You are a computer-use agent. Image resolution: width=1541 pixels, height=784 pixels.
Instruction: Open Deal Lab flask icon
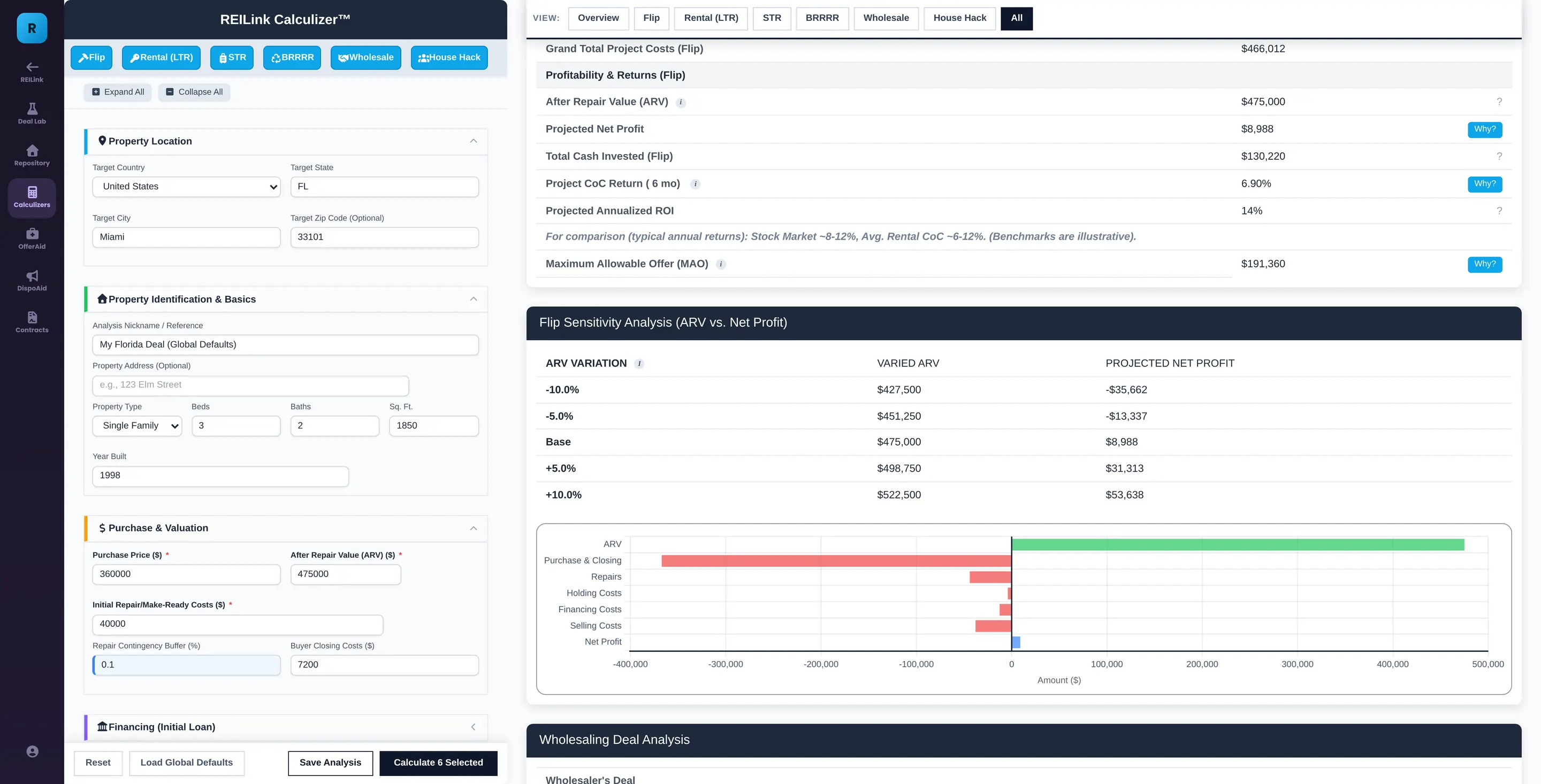(x=32, y=108)
